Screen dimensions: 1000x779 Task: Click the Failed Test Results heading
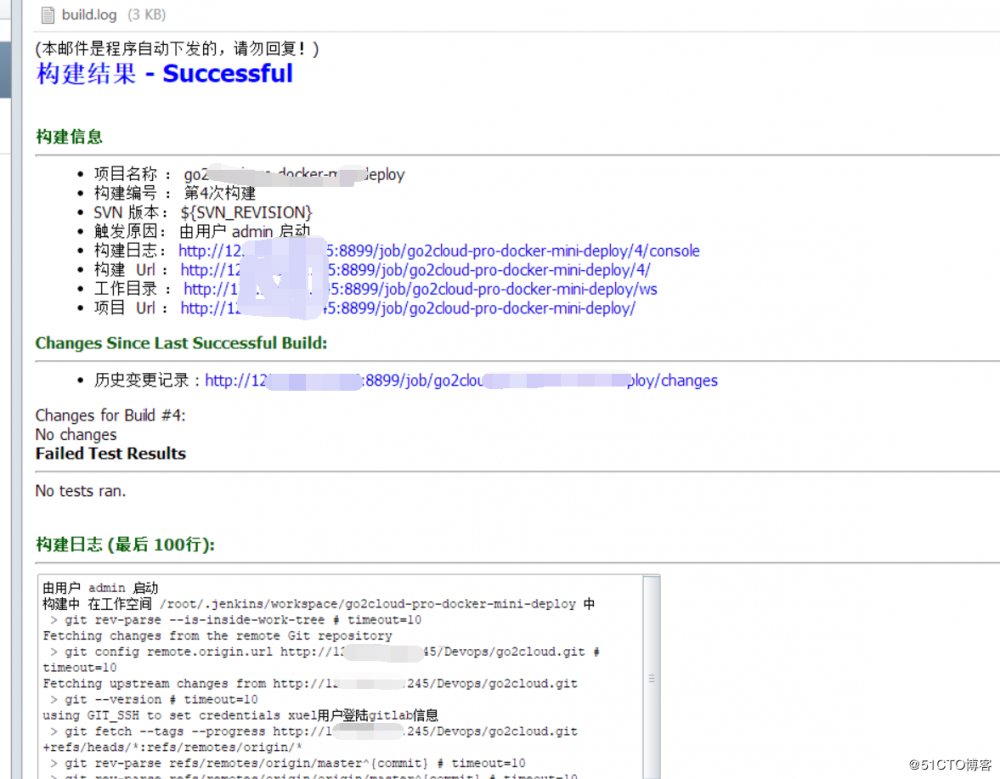[110, 453]
